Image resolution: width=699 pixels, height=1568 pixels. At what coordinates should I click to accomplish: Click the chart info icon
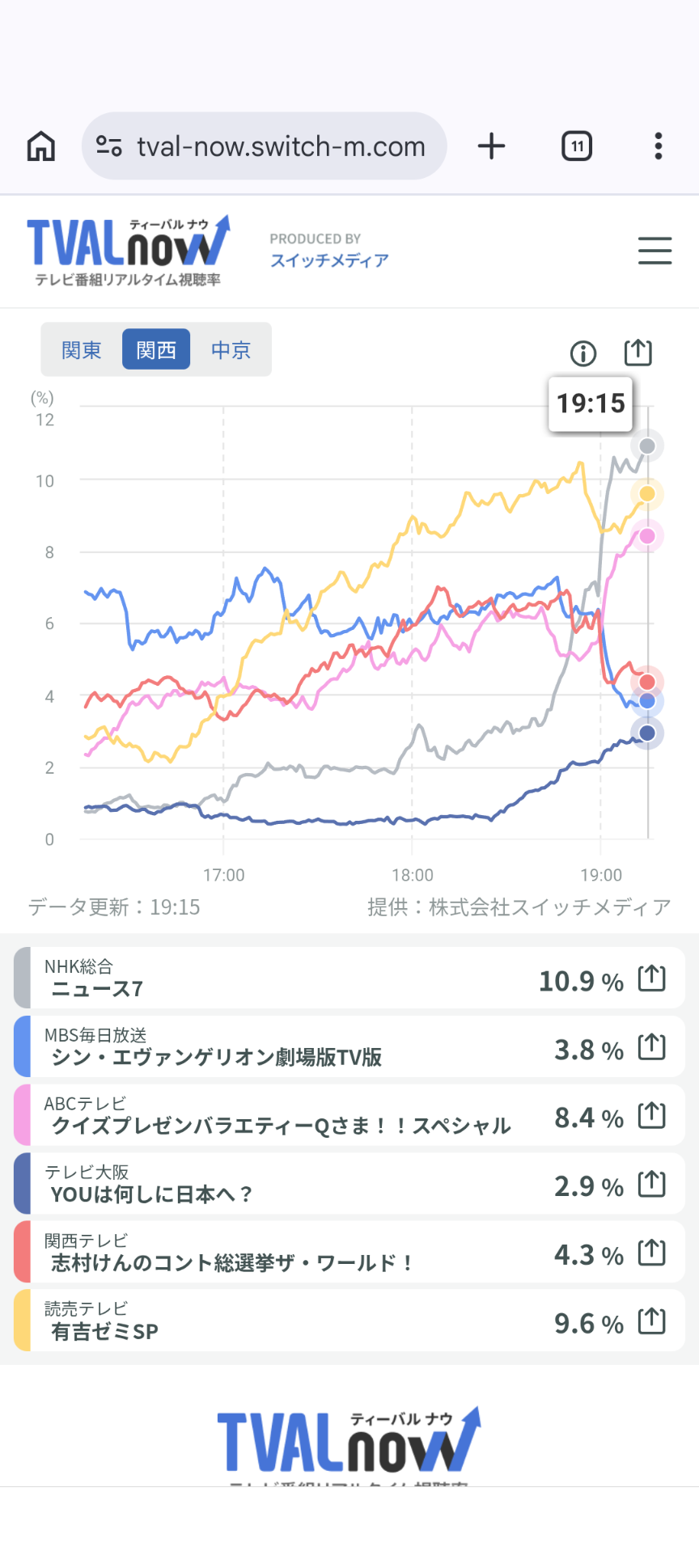(583, 353)
